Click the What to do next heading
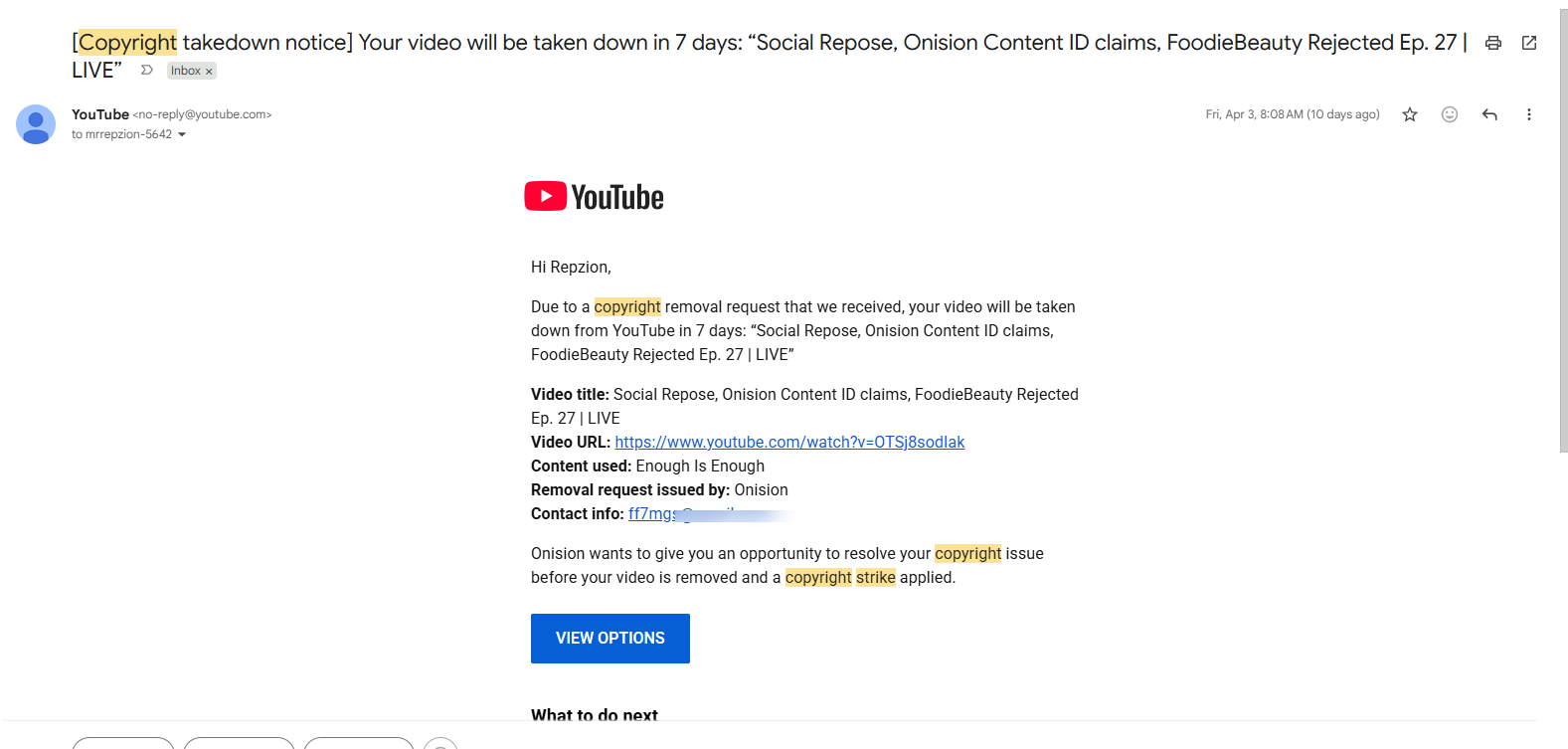The image size is (1568, 749). coord(595,714)
